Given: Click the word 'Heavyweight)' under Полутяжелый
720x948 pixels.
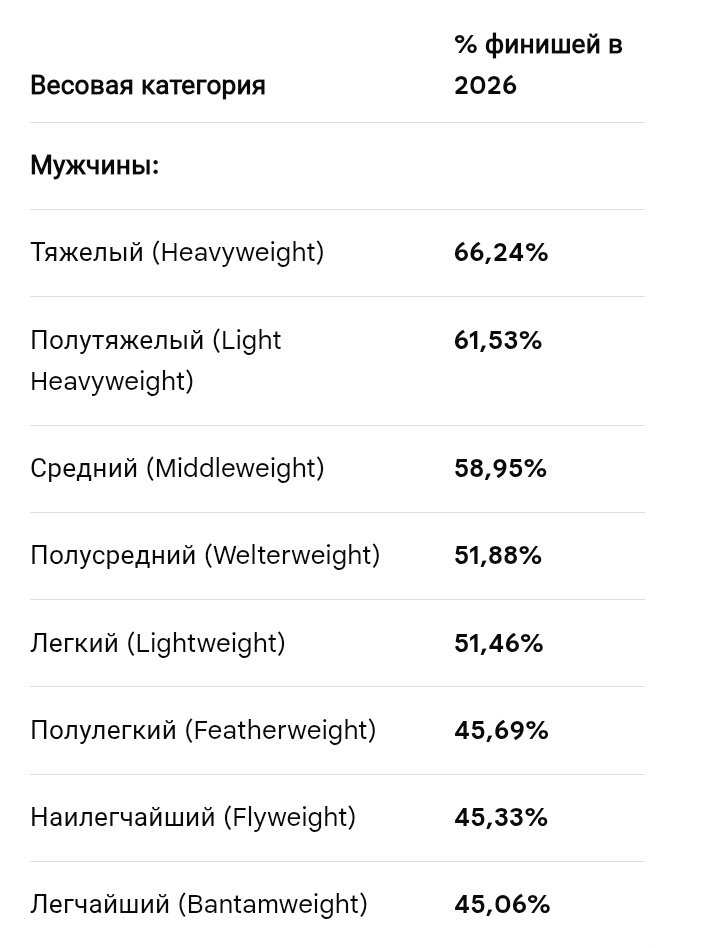Looking at the screenshot, I should coord(112,381).
